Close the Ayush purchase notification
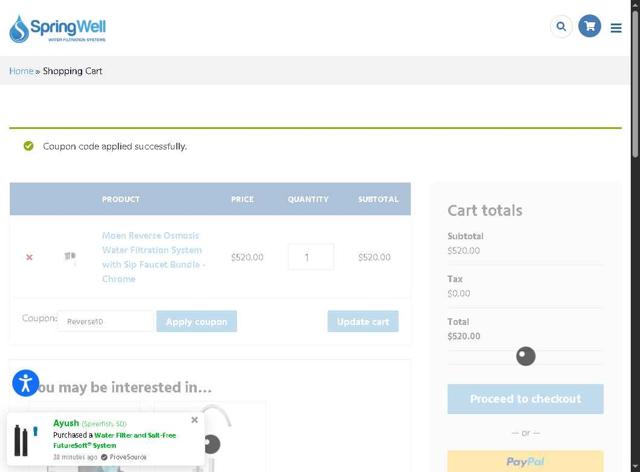 click(195, 420)
